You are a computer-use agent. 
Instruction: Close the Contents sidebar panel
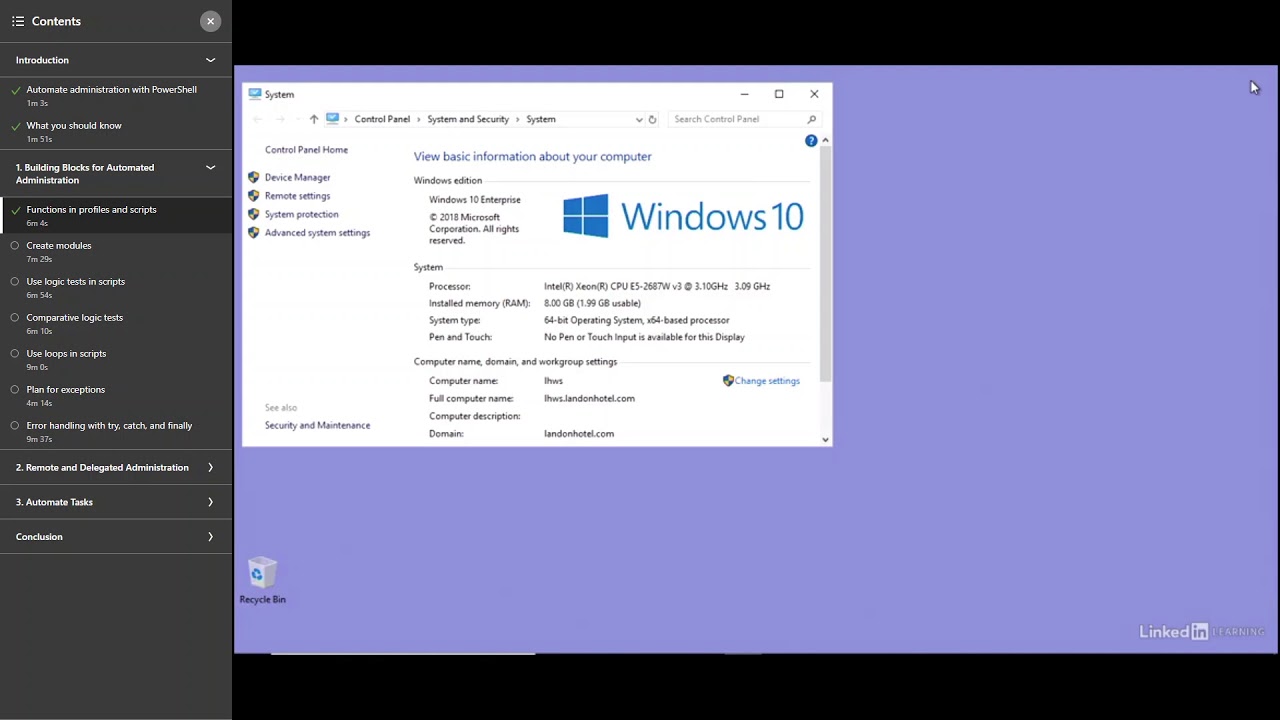210,21
